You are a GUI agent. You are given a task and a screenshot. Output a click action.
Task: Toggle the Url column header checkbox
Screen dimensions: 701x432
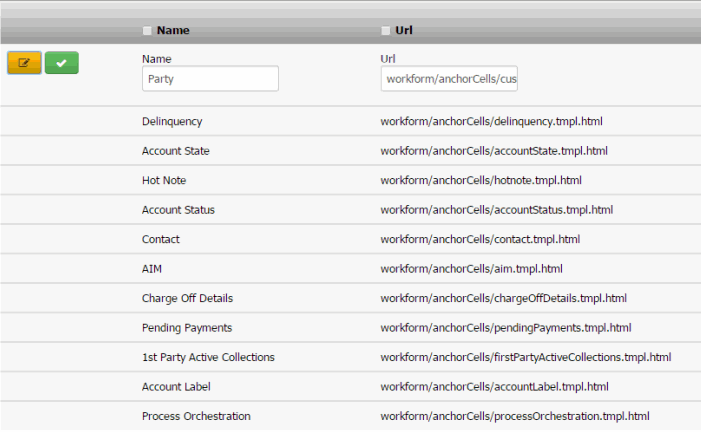click(x=386, y=30)
